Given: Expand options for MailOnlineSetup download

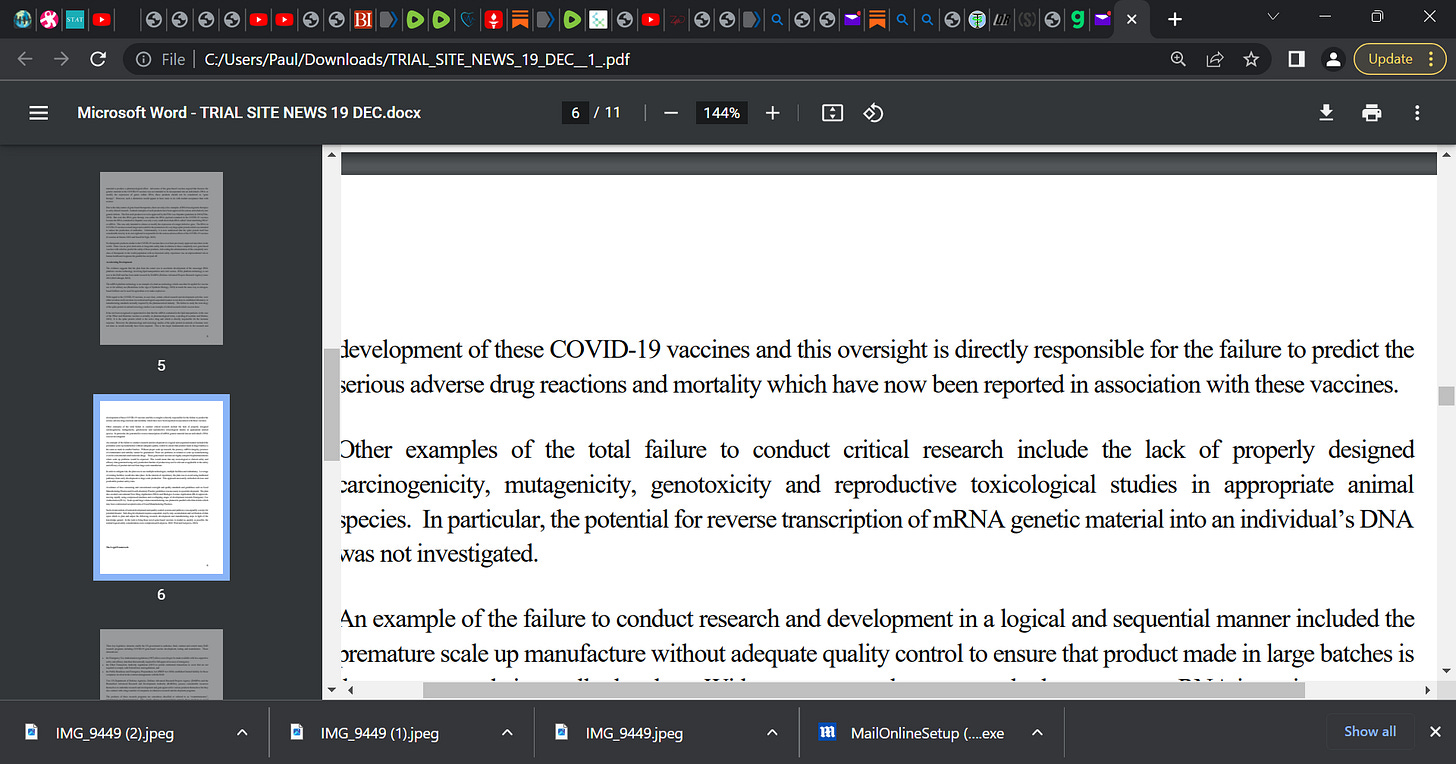Looking at the screenshot, I should [1037, 733].
